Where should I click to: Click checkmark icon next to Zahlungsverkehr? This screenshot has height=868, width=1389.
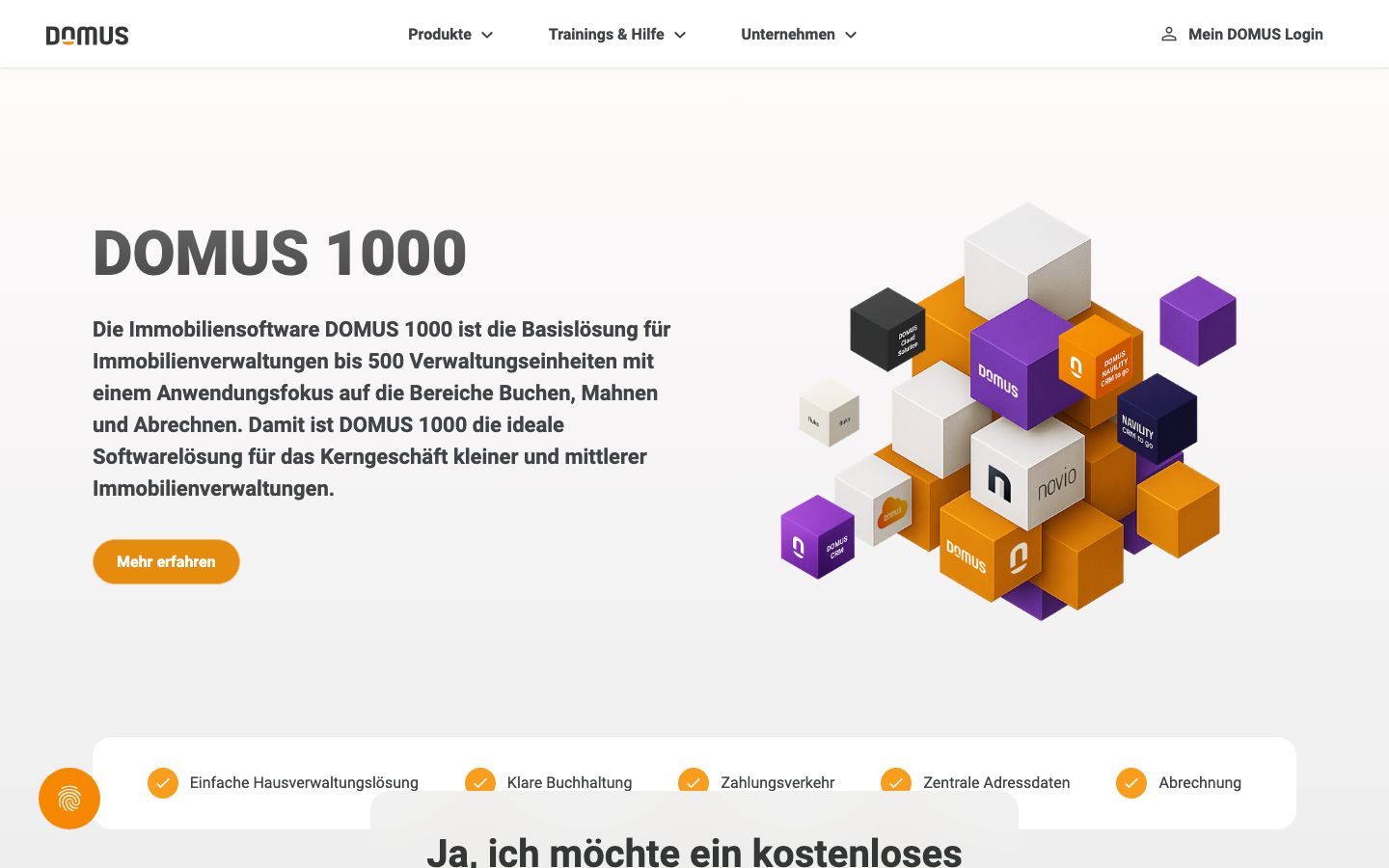[x=694, y=780]
